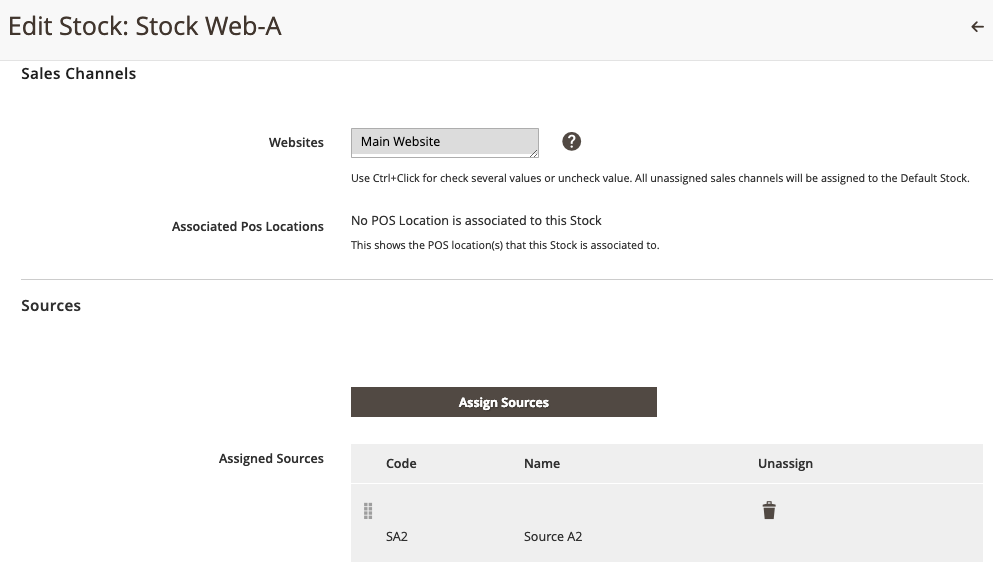993x567 pixels.
Task: Click the Code column header
Action: coord(401,464)
